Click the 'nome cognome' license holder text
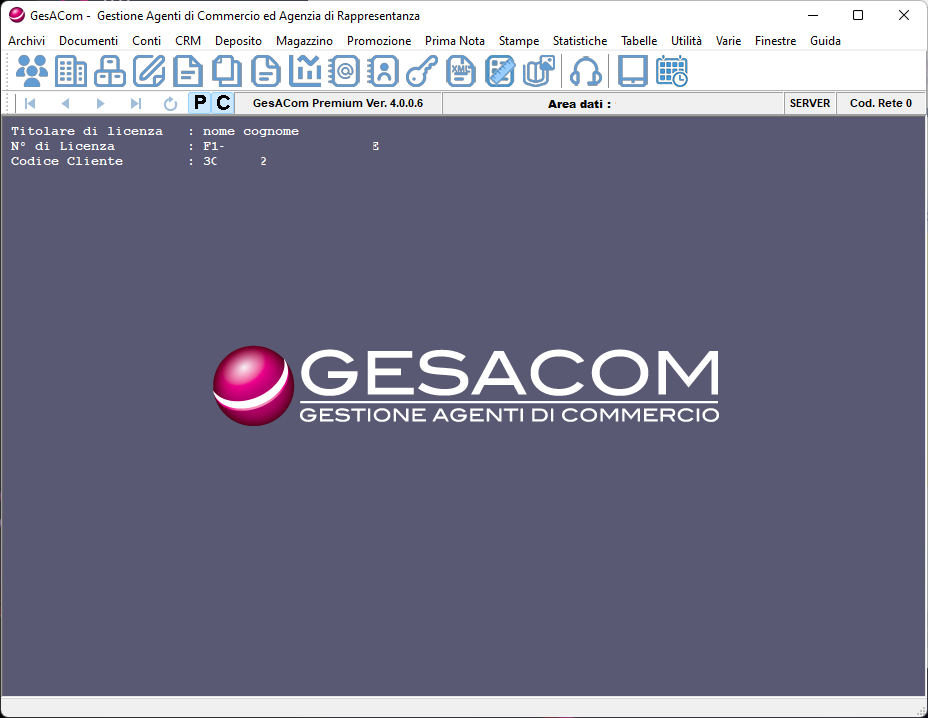928x718 pixels. point(251,131)
